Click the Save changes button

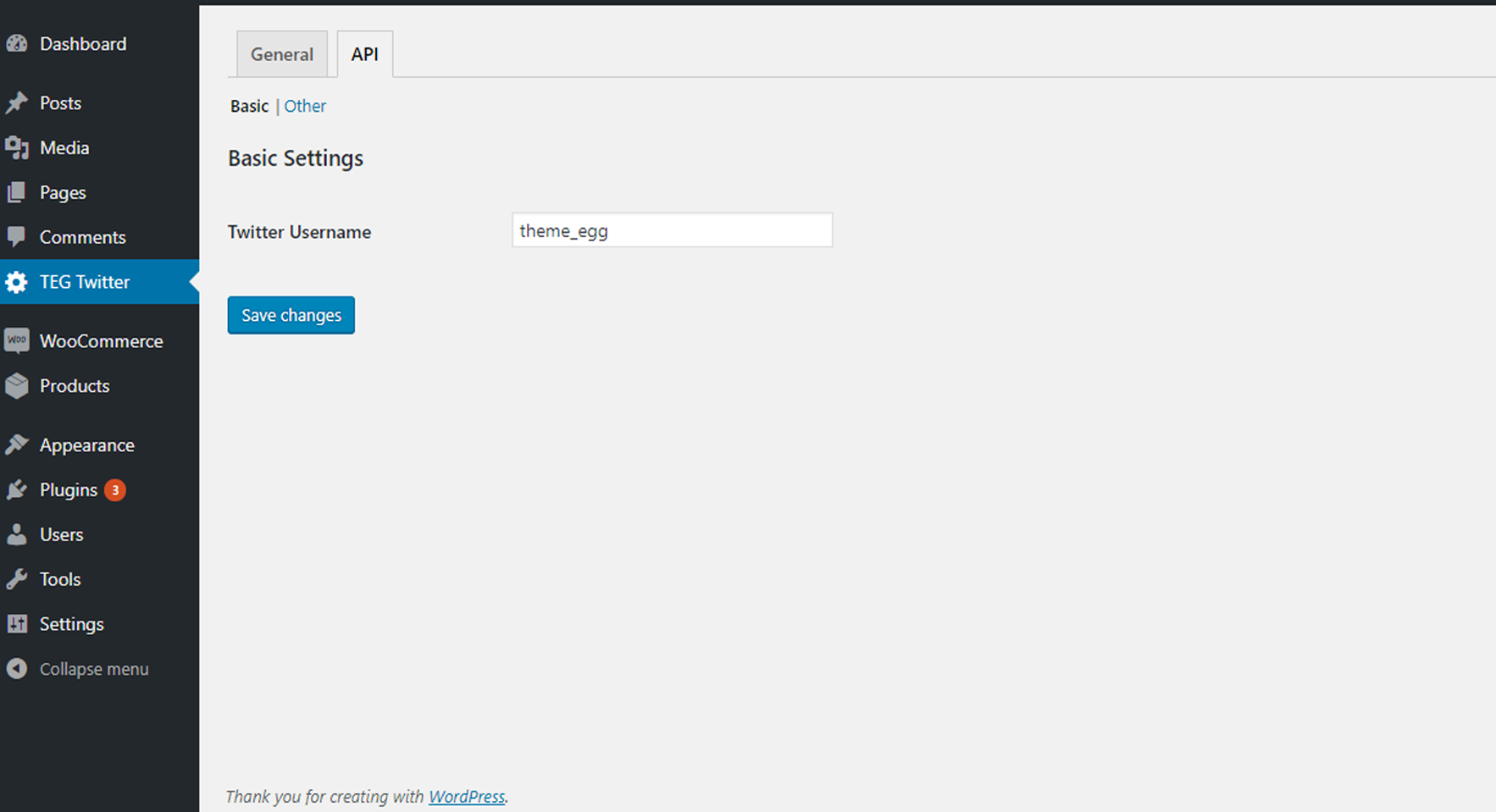pos(291,315)
